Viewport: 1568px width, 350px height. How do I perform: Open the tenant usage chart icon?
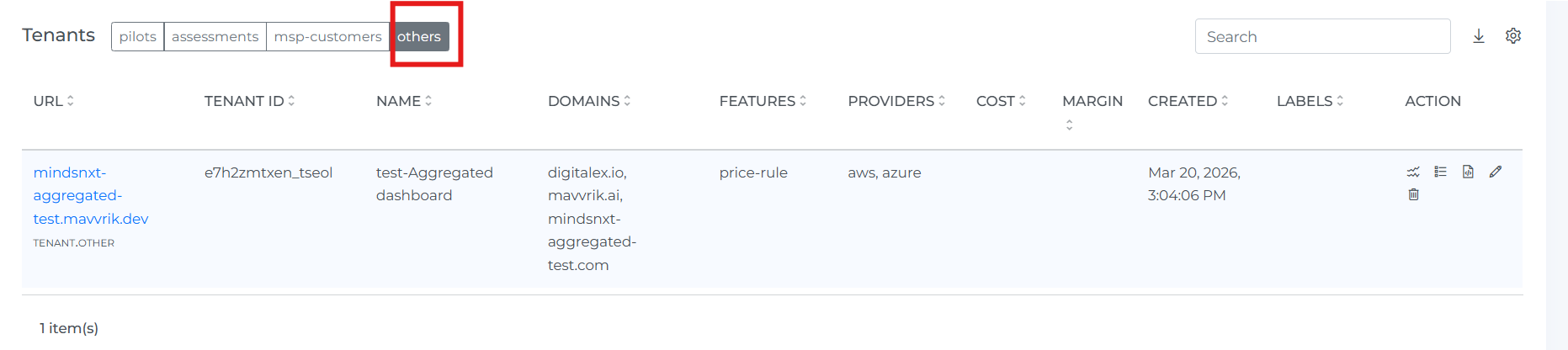1413,172
